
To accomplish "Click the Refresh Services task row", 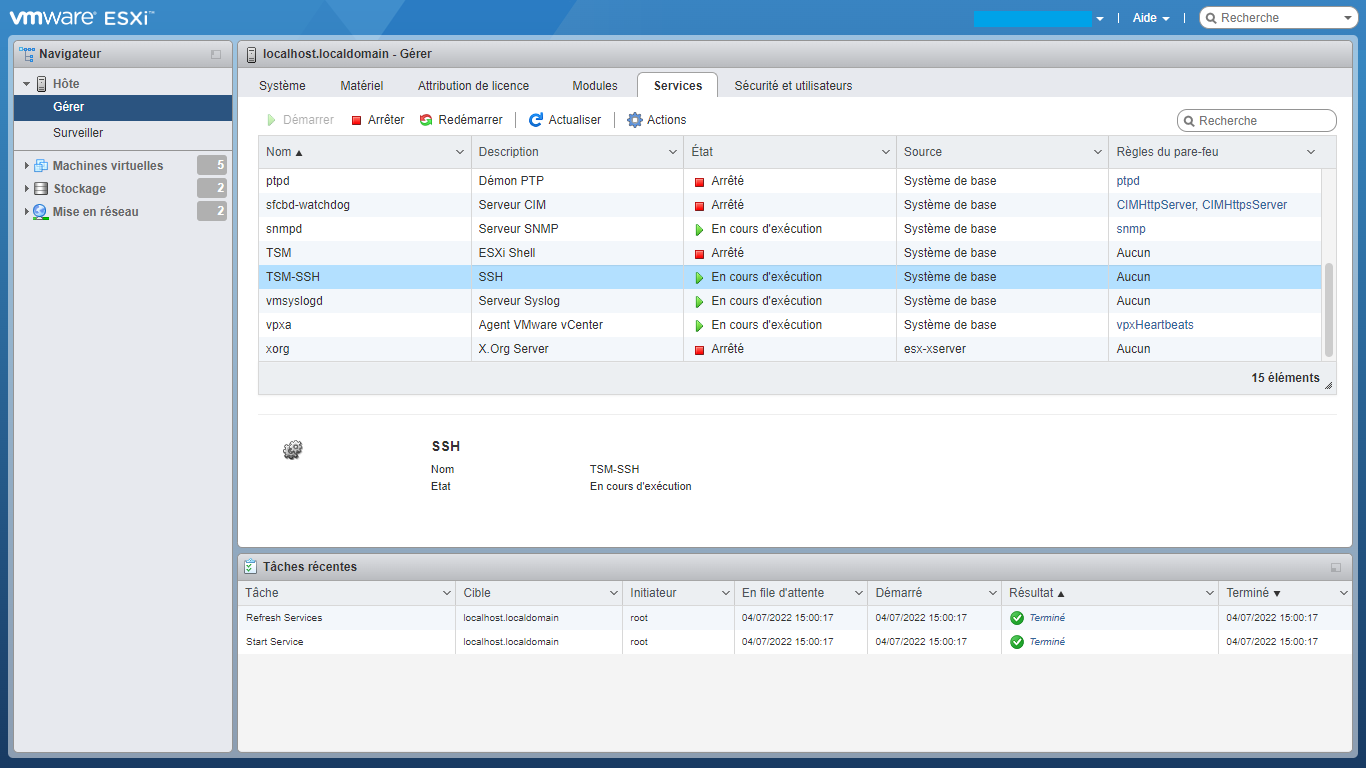I will [x=795, y=618].
